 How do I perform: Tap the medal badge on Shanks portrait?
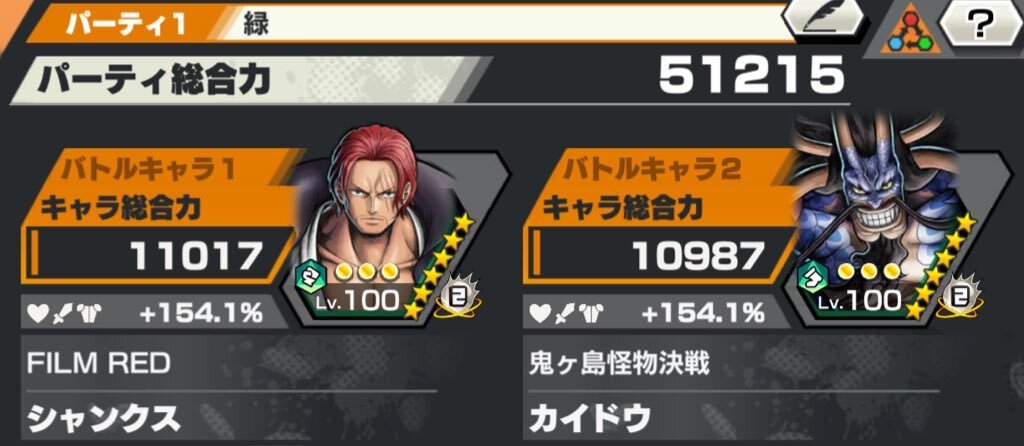pos(460,297)
